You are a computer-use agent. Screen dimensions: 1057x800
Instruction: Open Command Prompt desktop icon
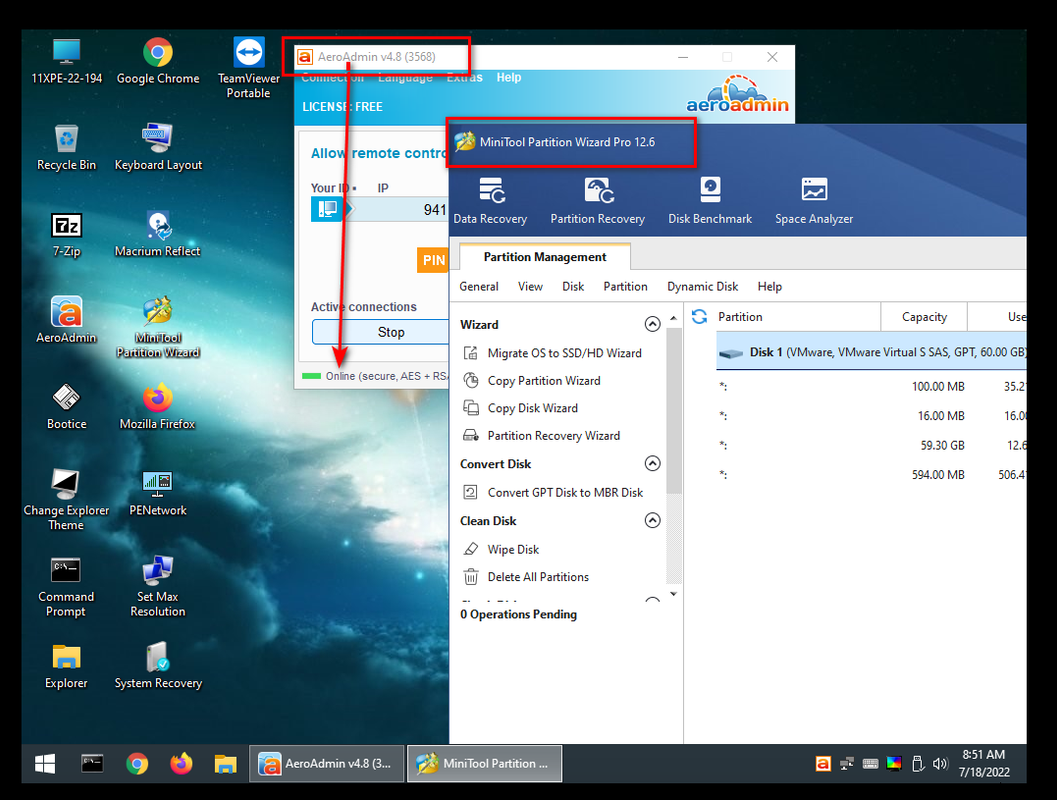coord(66,586)
